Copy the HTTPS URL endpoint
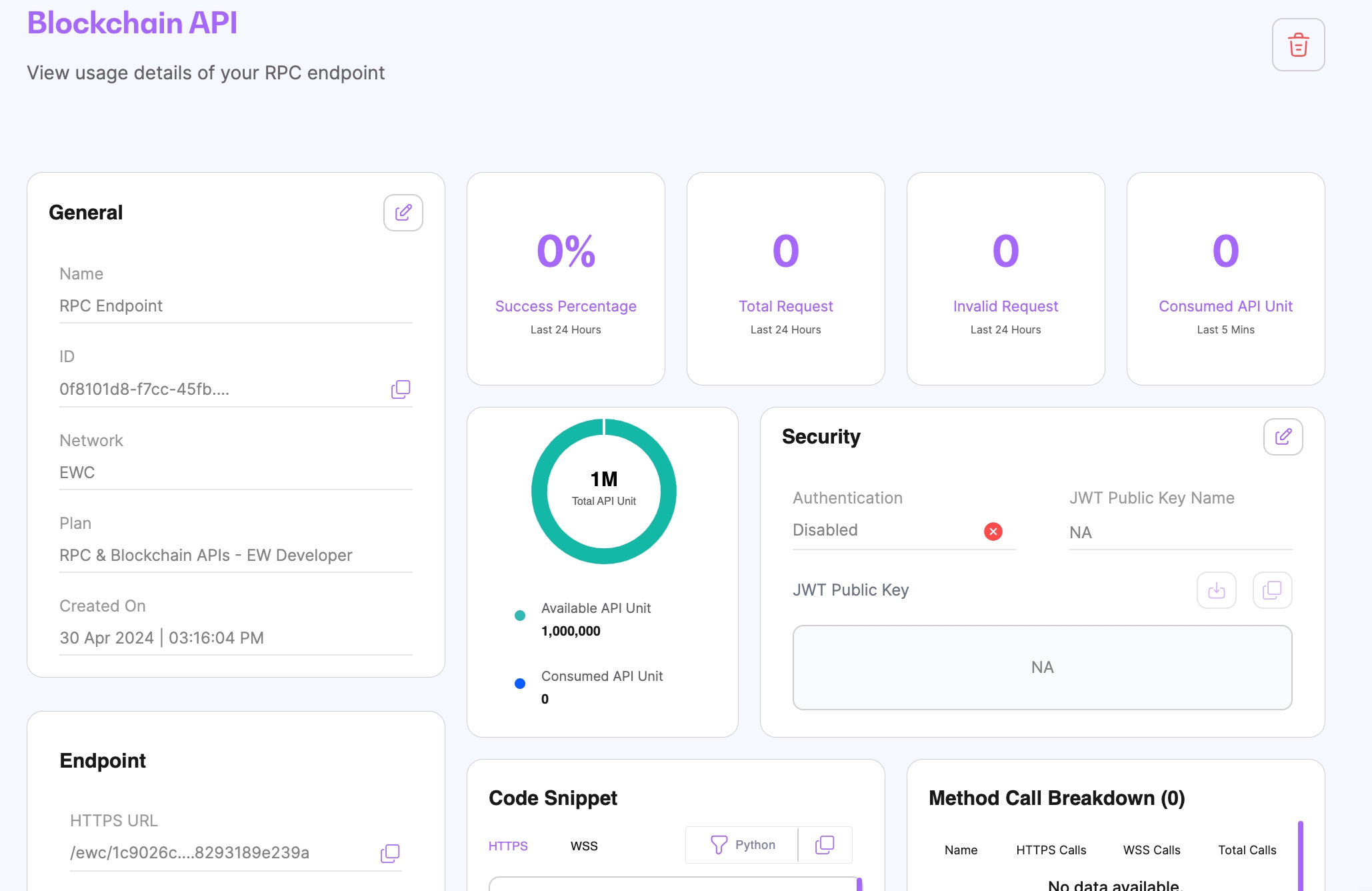Screen dimensions: 1372x891 (389, 854)
